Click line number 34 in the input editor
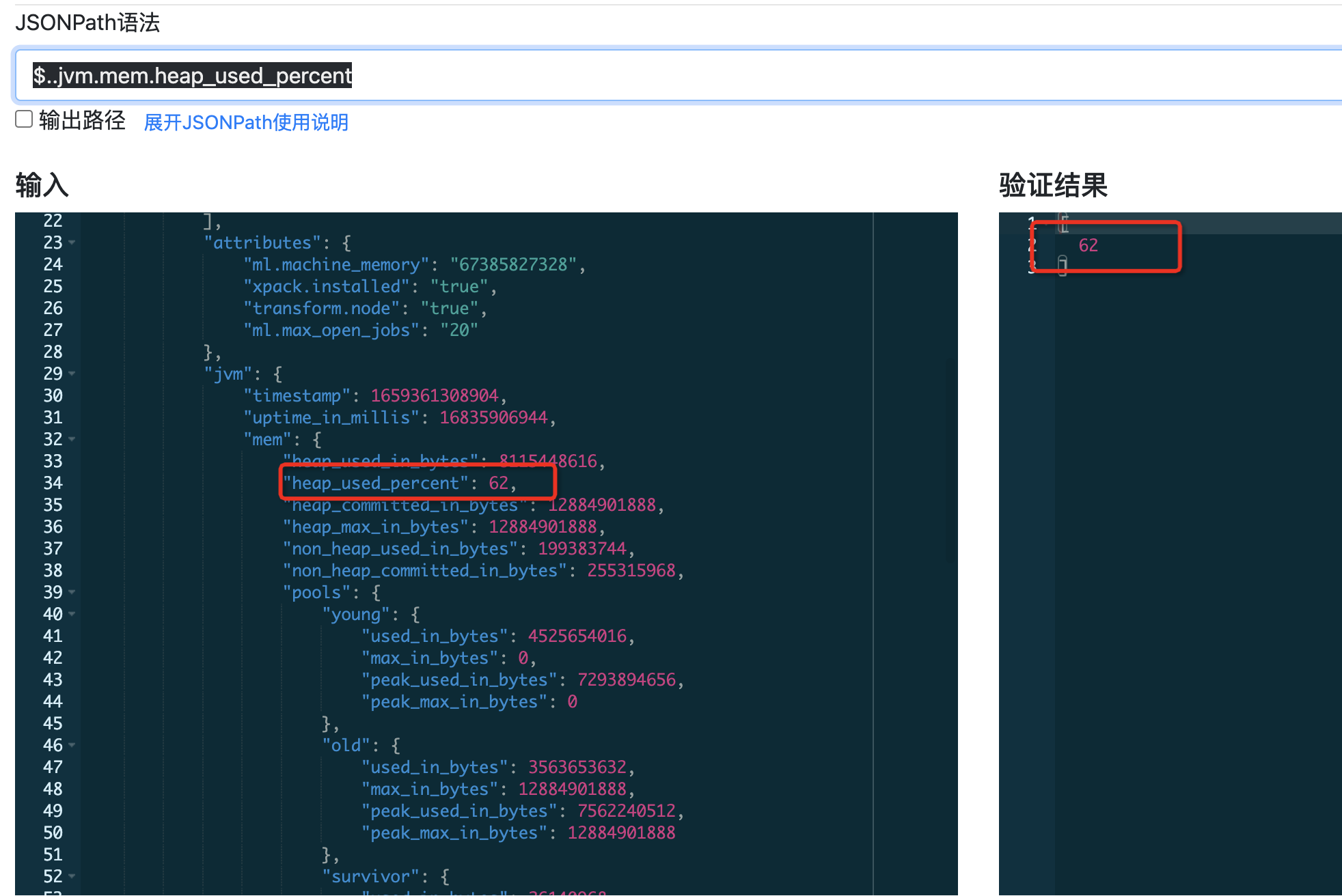 point(53,483)
